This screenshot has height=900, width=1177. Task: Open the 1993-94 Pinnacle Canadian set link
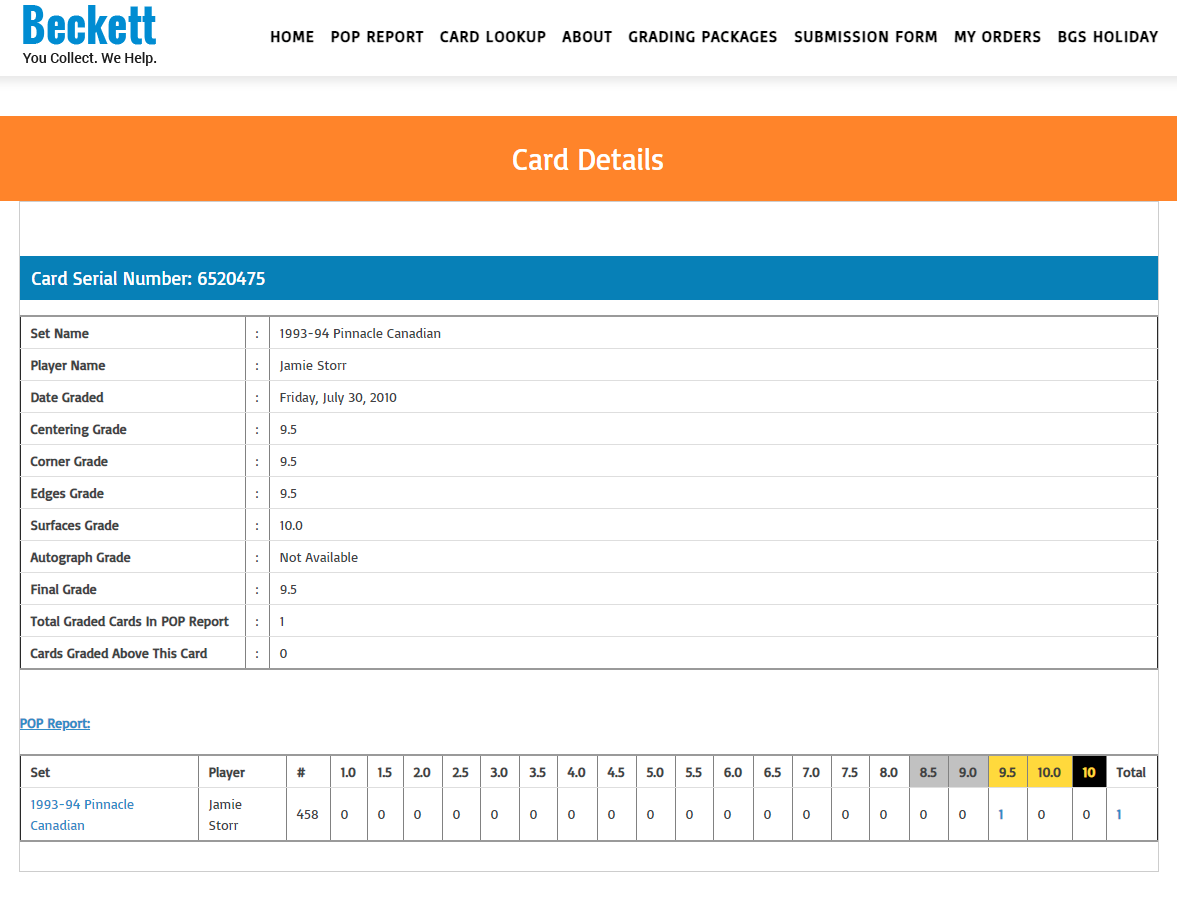tap(82, 814)
